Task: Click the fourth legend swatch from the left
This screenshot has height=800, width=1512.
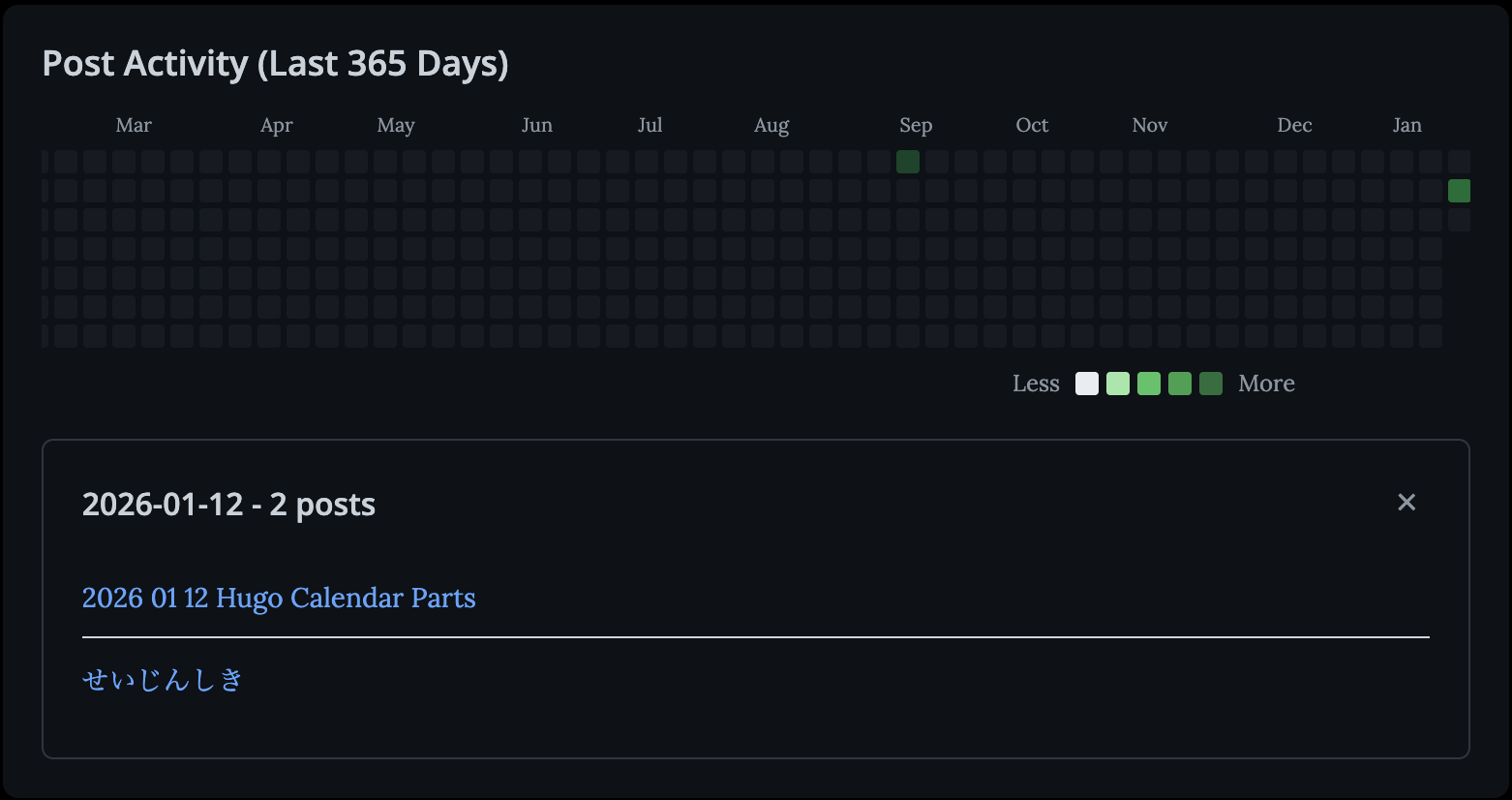Action: point(1180,384)
